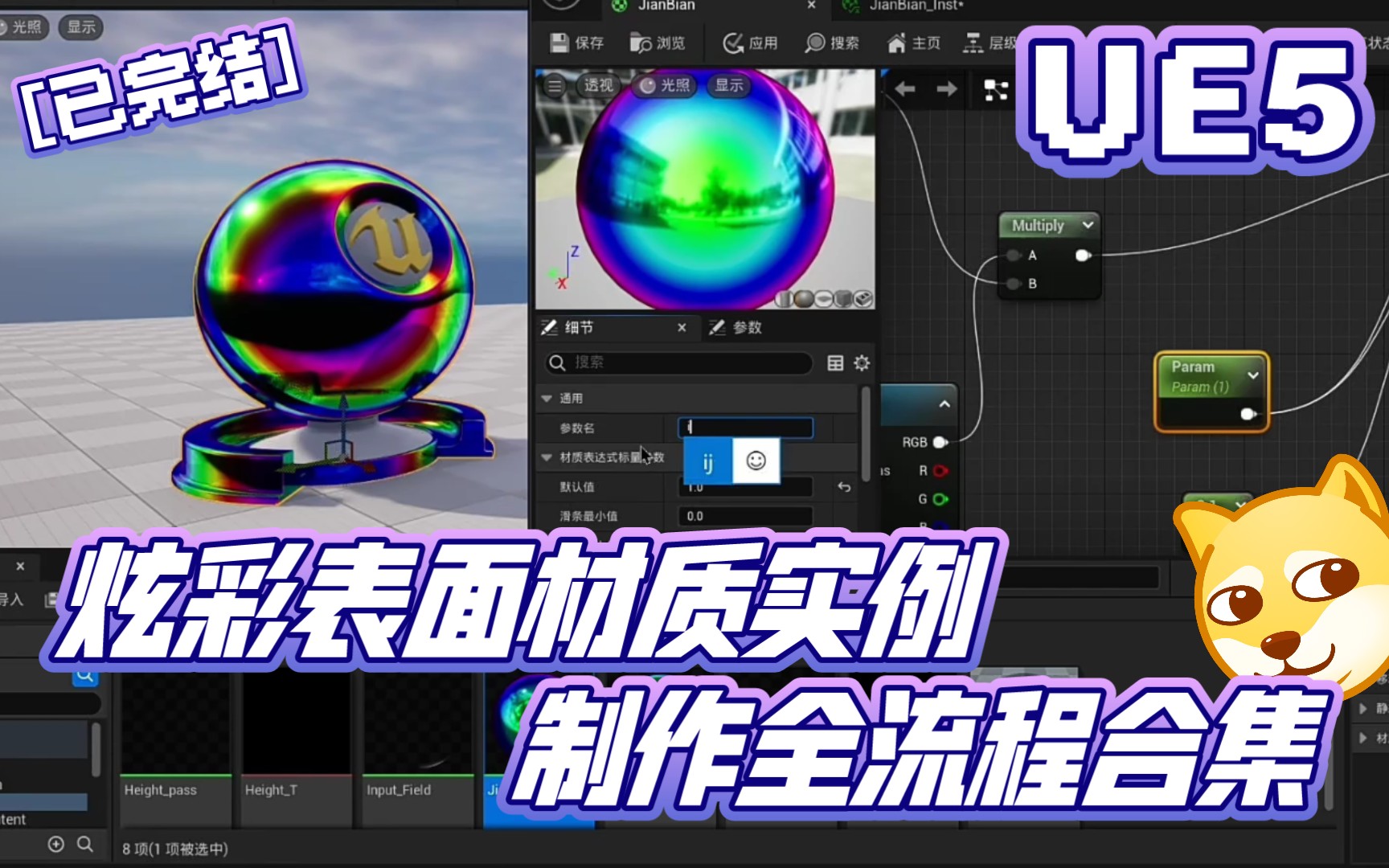
Task: Click the graph forward arrow
Action: coord(947,89)
